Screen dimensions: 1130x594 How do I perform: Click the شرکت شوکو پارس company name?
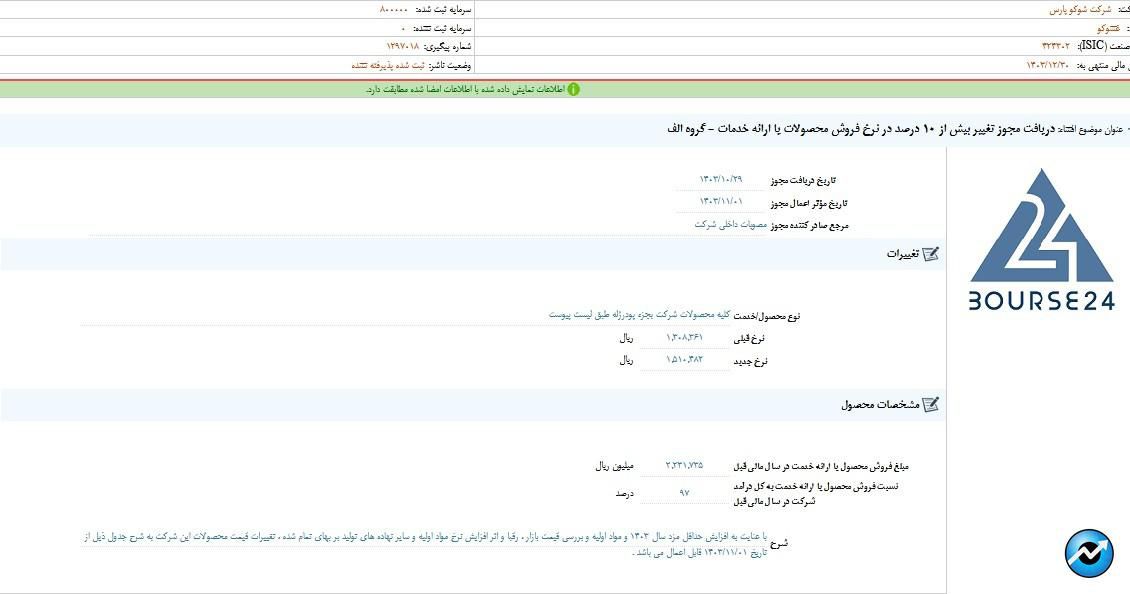tap(1079, 10)
